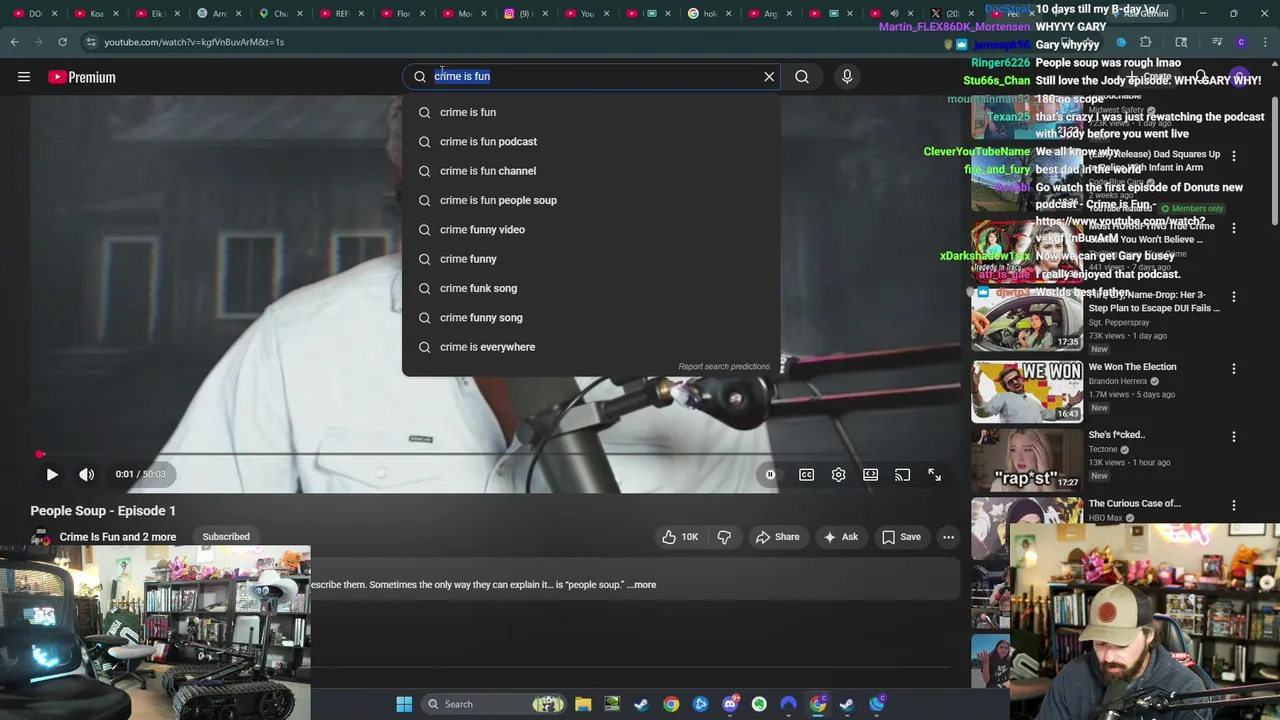Image resolution: width=1280 pixels, height=720 pixels.
Task: Enter fullscreen mode in player
Action: (935, 475)
